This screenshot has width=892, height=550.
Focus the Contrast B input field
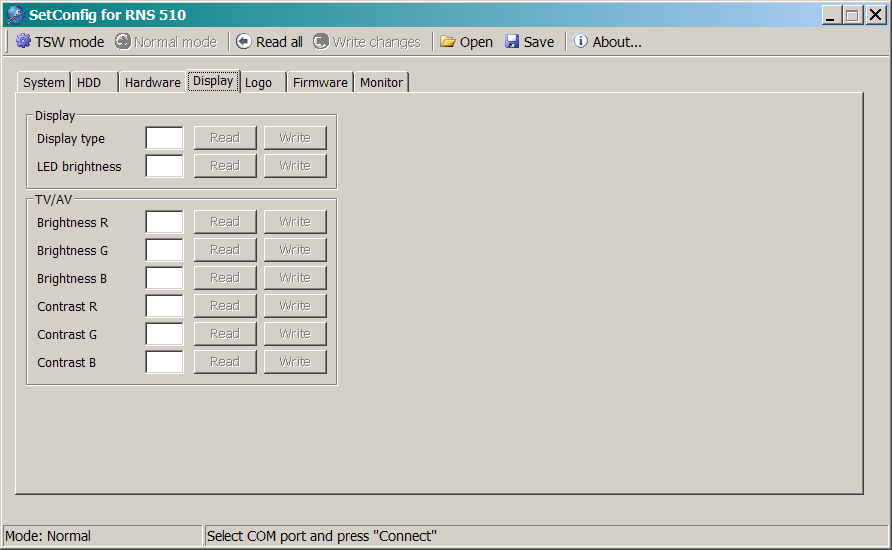click(164, 362)
